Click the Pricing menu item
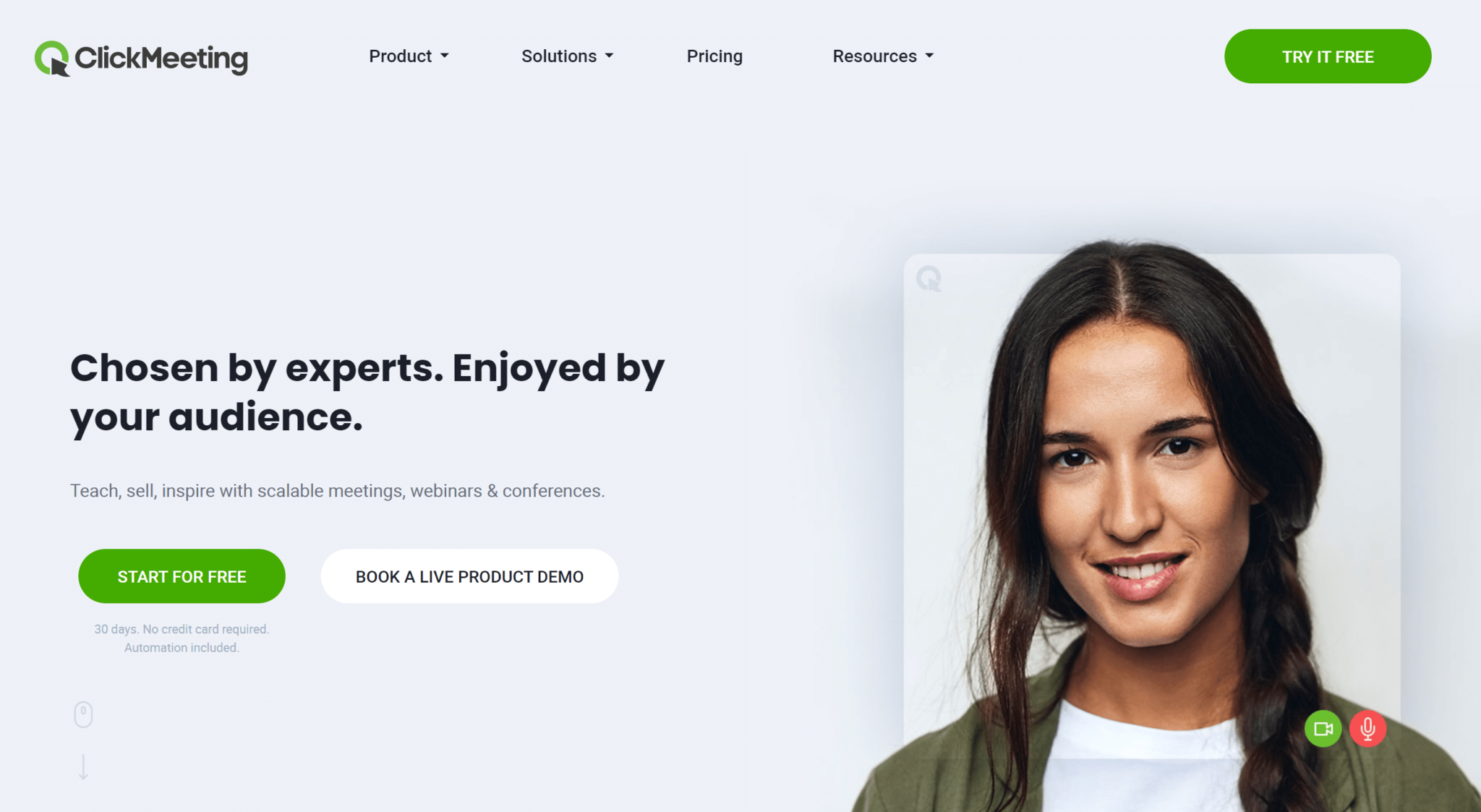This screenshot has width=1481, height=812. tap(714, 56)
